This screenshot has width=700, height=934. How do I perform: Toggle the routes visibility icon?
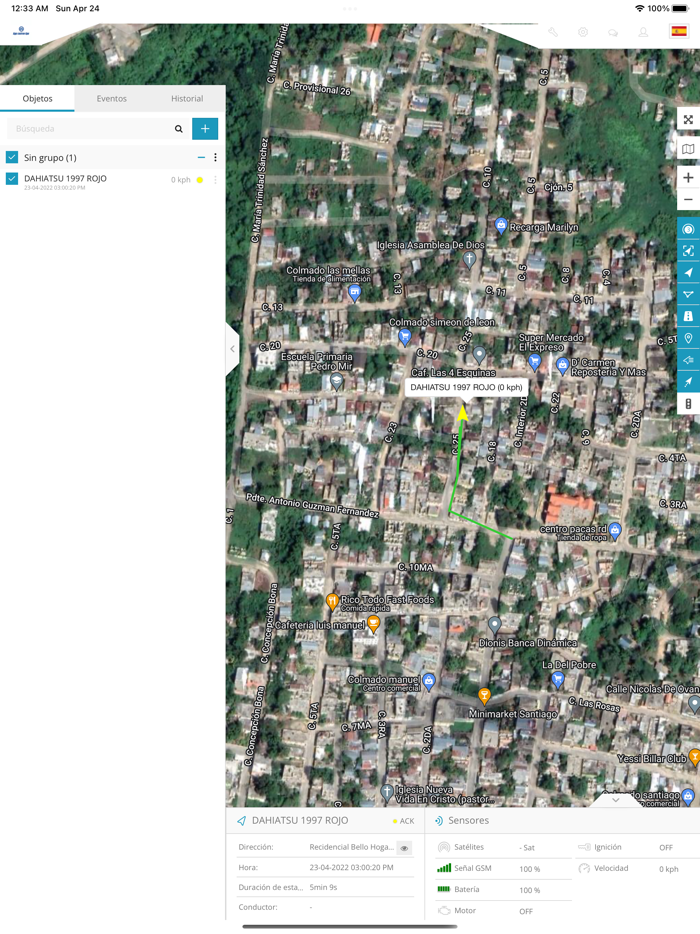coord(688,294)
